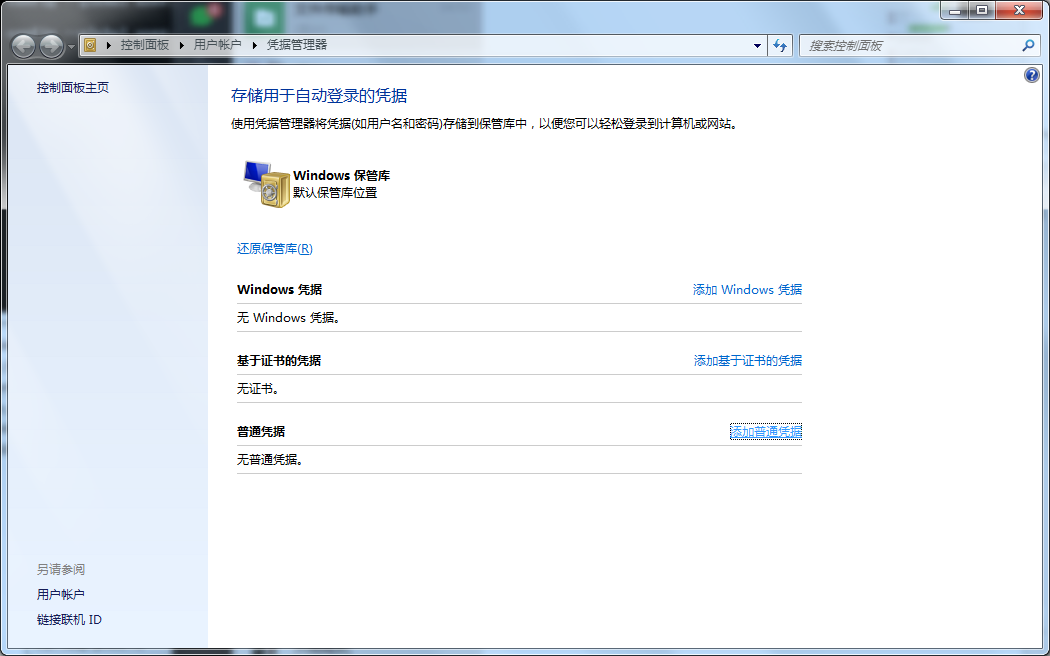1050x656 pixels.
Task: Click the 无证书。 text
Action: (258, 389)
